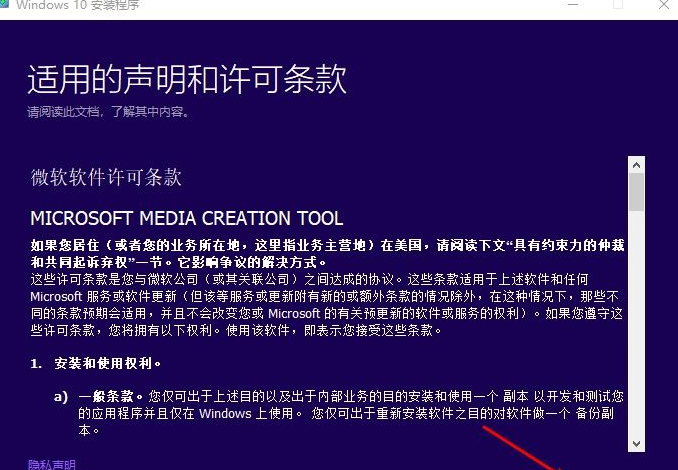678x470 pixels.
Task: Click the license scrollbar down arrow
Action: pyautogui.click(x=636, y=444)
